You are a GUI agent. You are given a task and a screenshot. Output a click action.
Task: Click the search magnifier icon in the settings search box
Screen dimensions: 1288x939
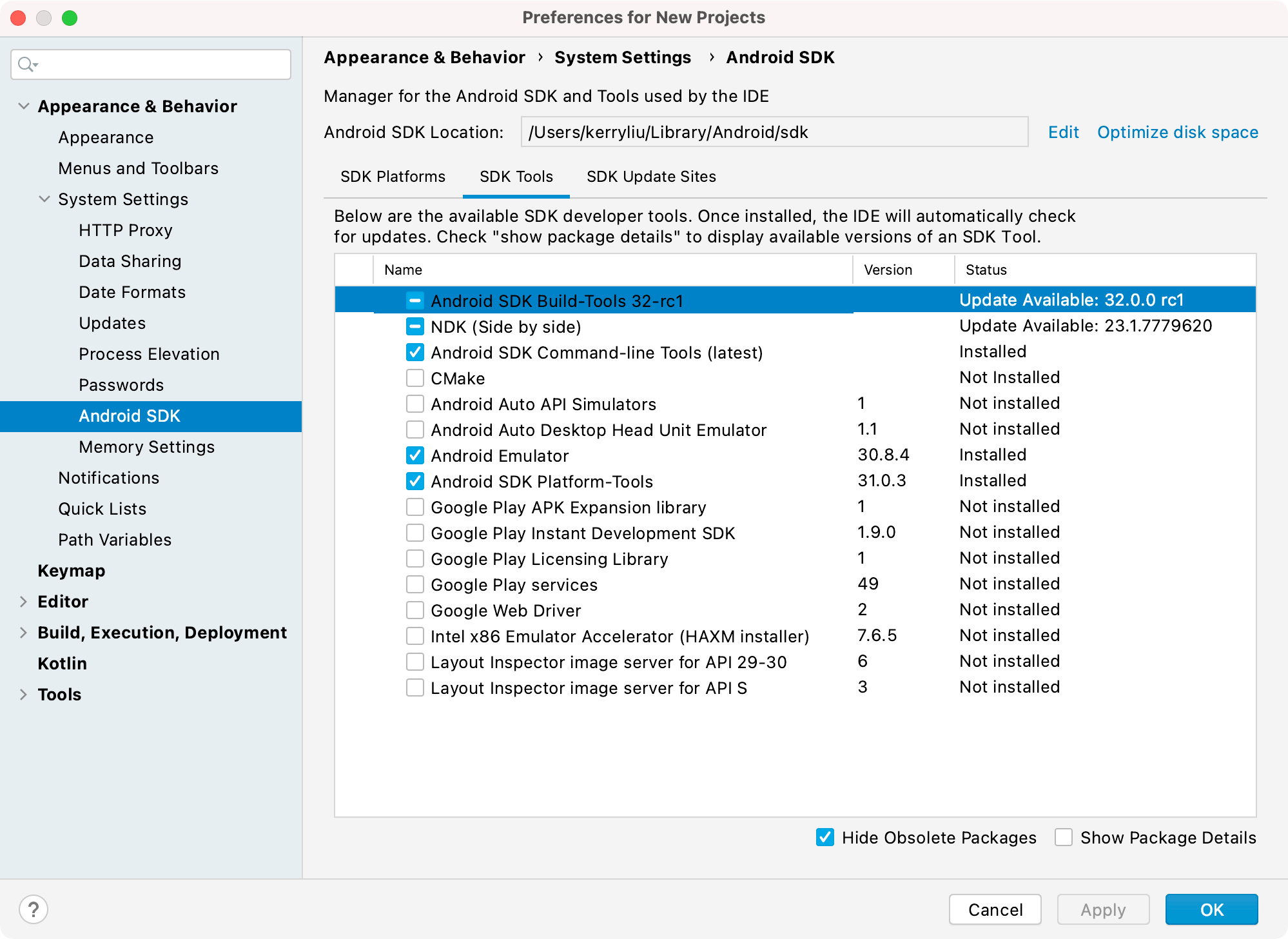tap(28, 64)
